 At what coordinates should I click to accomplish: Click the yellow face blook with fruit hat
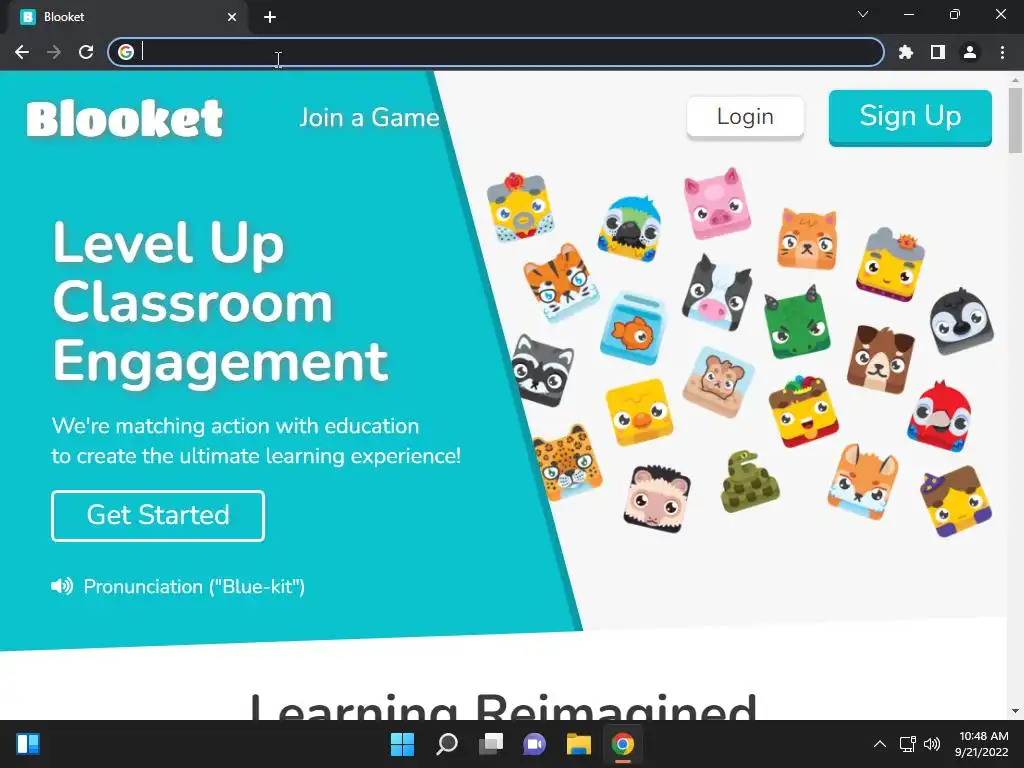tap(803, 411)
